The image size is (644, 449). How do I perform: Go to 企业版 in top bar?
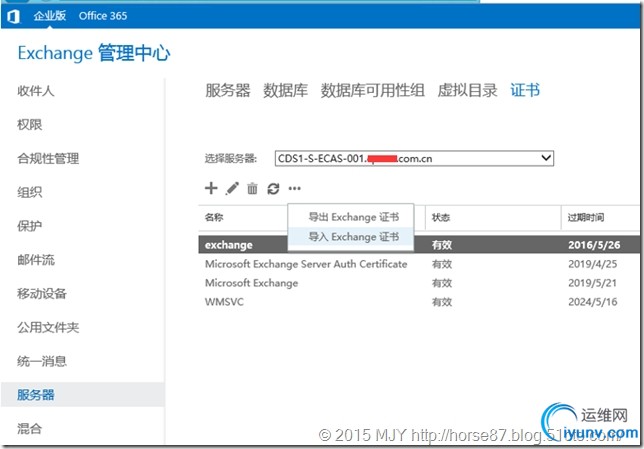pyautogui.click(x=50, y=16)
